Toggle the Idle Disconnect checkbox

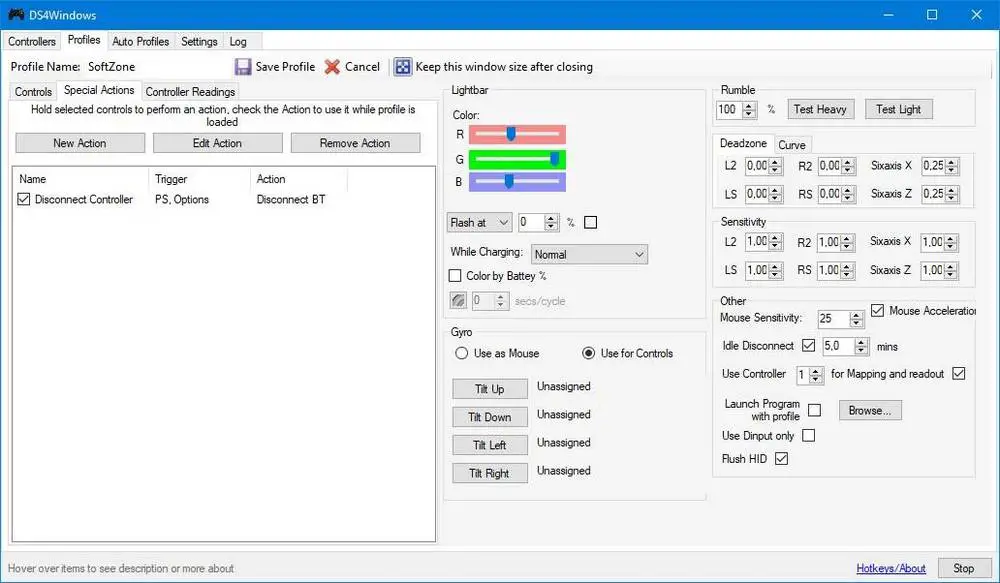click(x=809, y=346)
